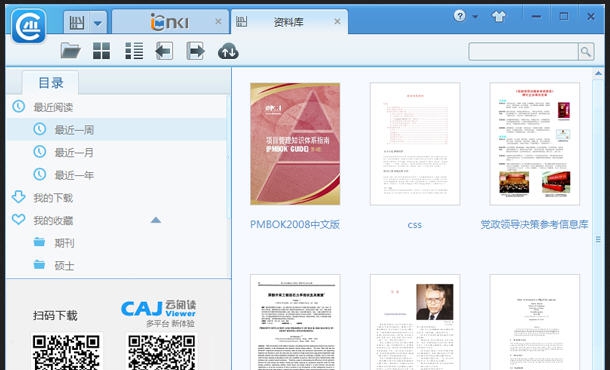Click the 扫码下载 label
This screenshot has height=370, width=610.
pyautogui.click(x=55, y=315)
